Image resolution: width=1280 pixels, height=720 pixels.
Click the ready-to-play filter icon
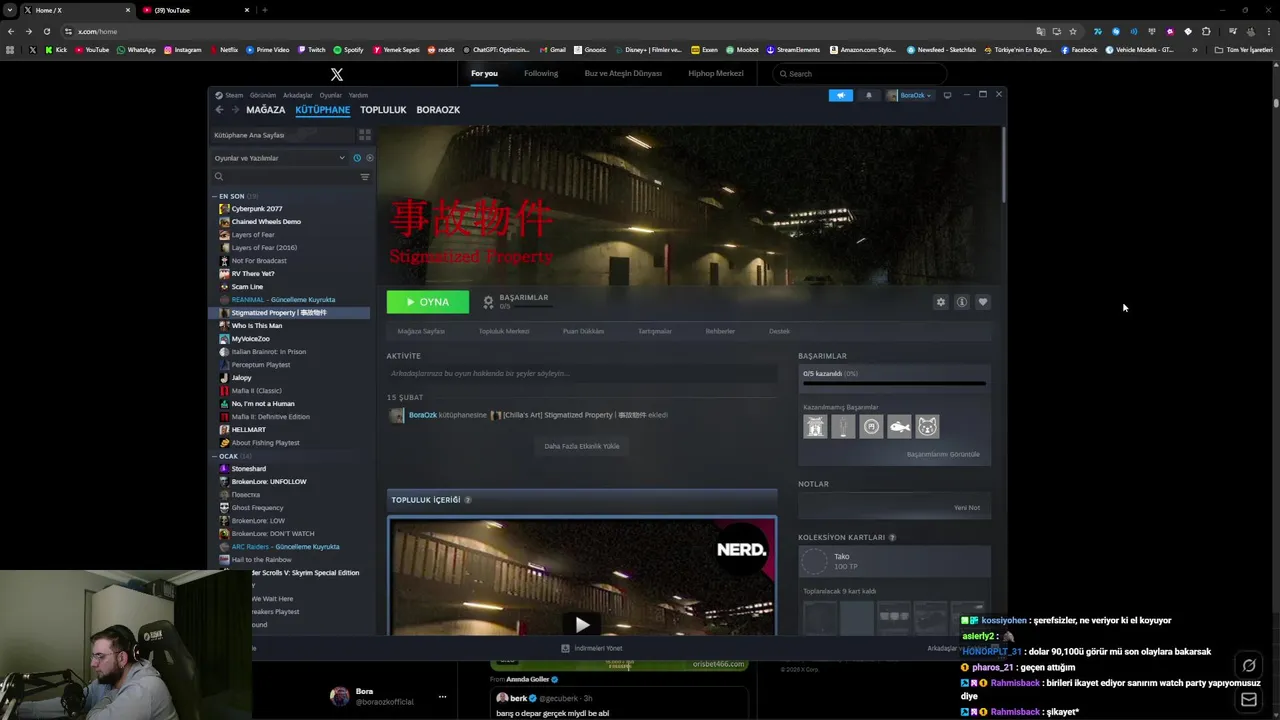369,158
